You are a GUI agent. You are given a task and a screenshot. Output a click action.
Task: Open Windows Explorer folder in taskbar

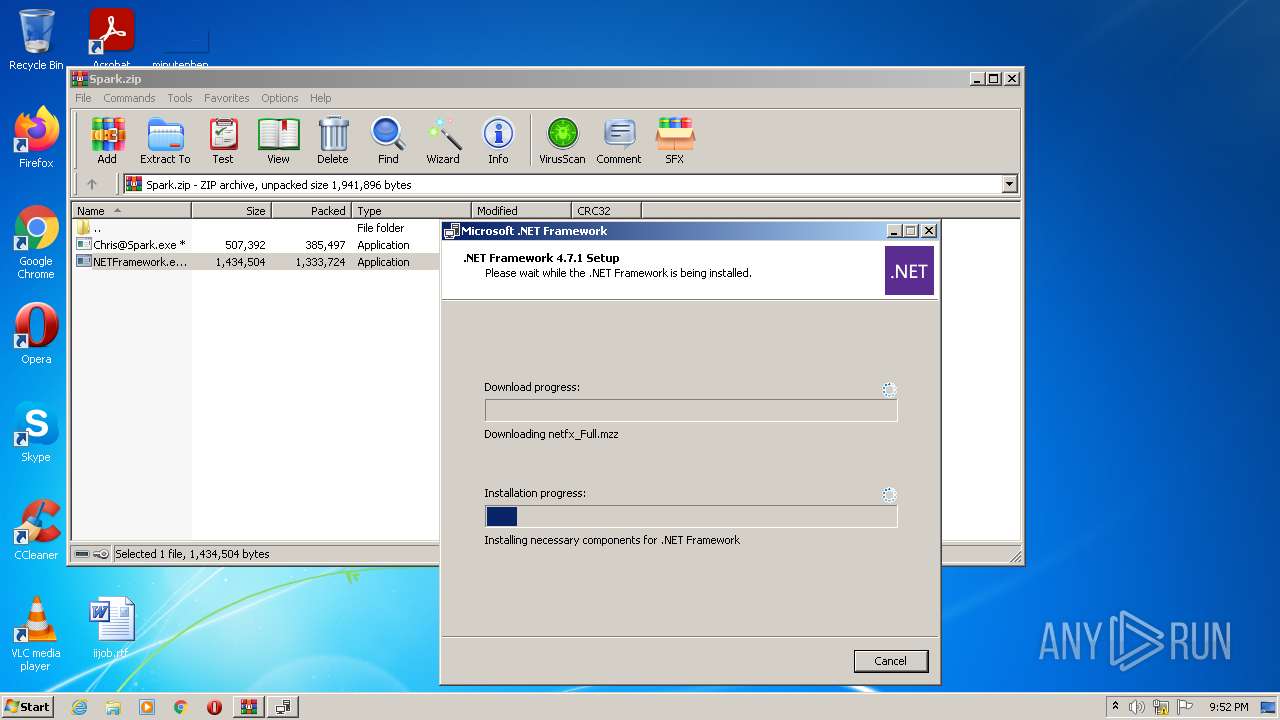113,707
